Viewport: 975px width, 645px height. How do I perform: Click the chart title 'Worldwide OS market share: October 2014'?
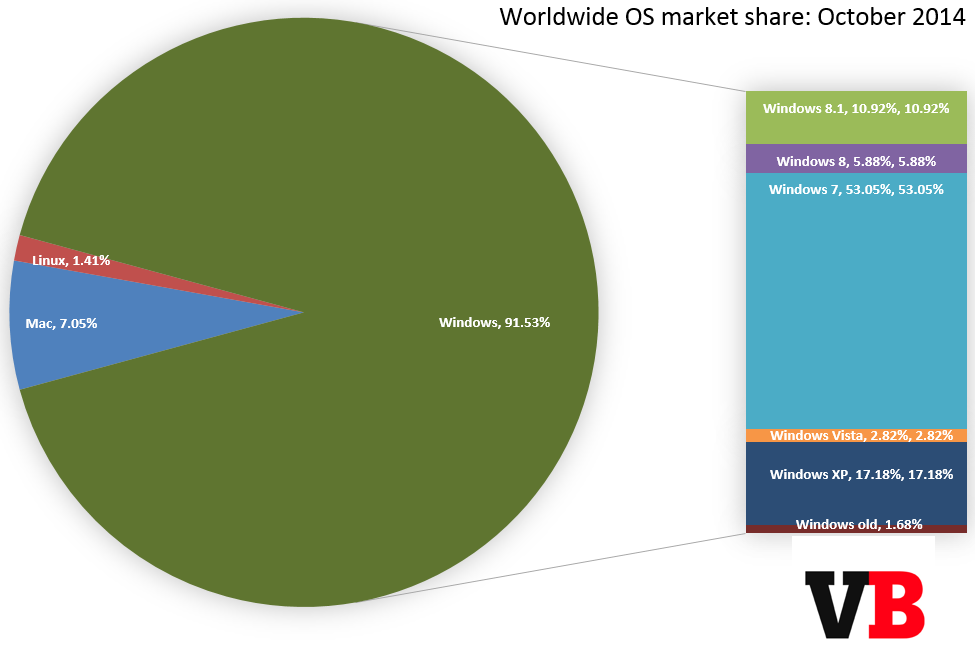click(x=732, y=17)
